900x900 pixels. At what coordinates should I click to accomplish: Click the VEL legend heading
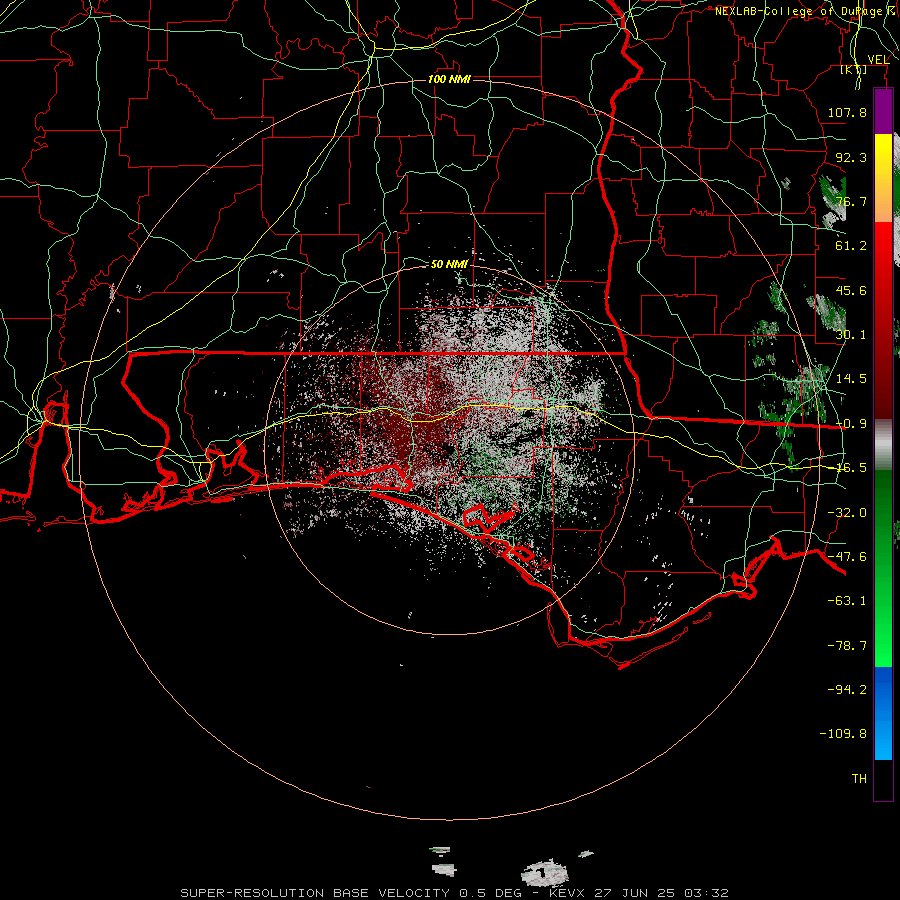[879, 59]
